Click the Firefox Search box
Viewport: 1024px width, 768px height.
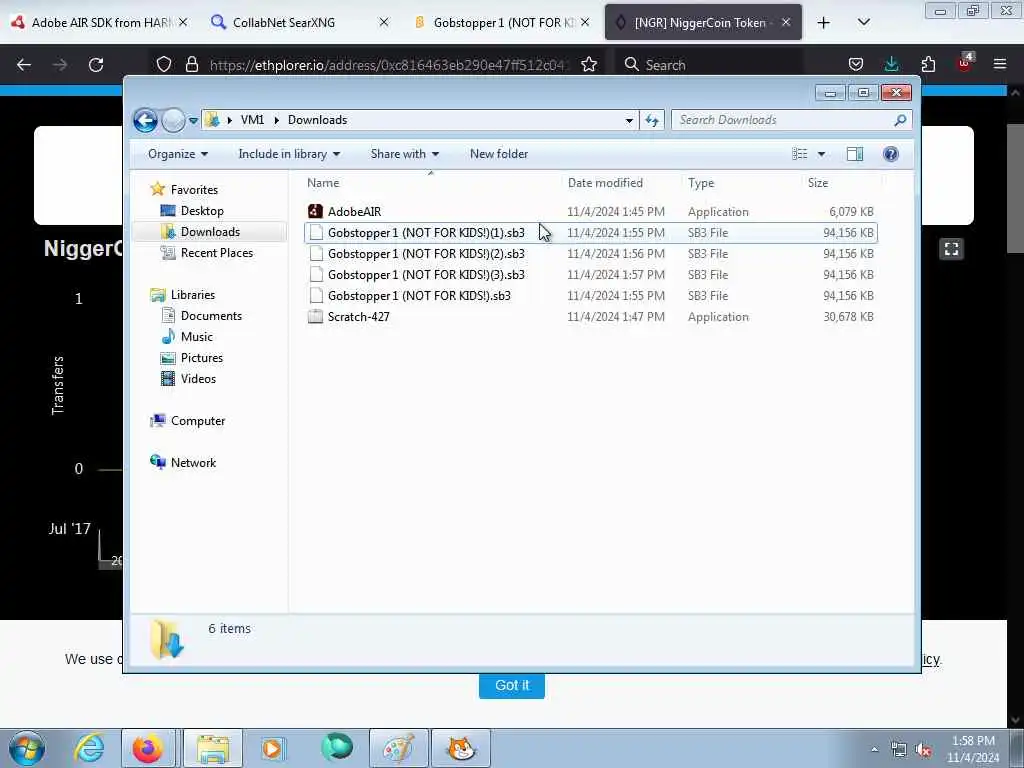coord(709,65)
